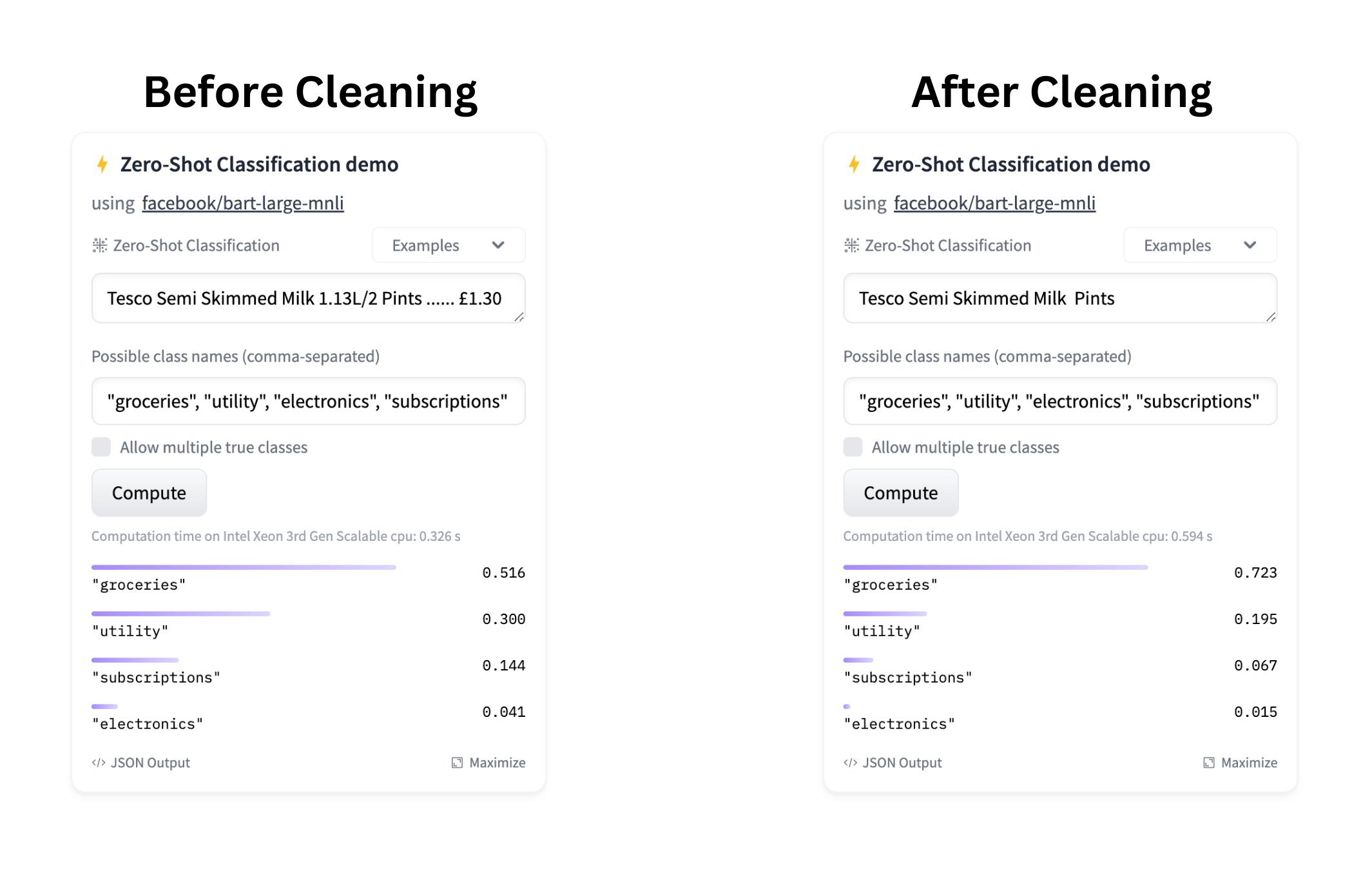The height and width of the screenshot is (869, 1372).
Task: Enable multiple true classes in left panel
Action: [x=101, y=447]
